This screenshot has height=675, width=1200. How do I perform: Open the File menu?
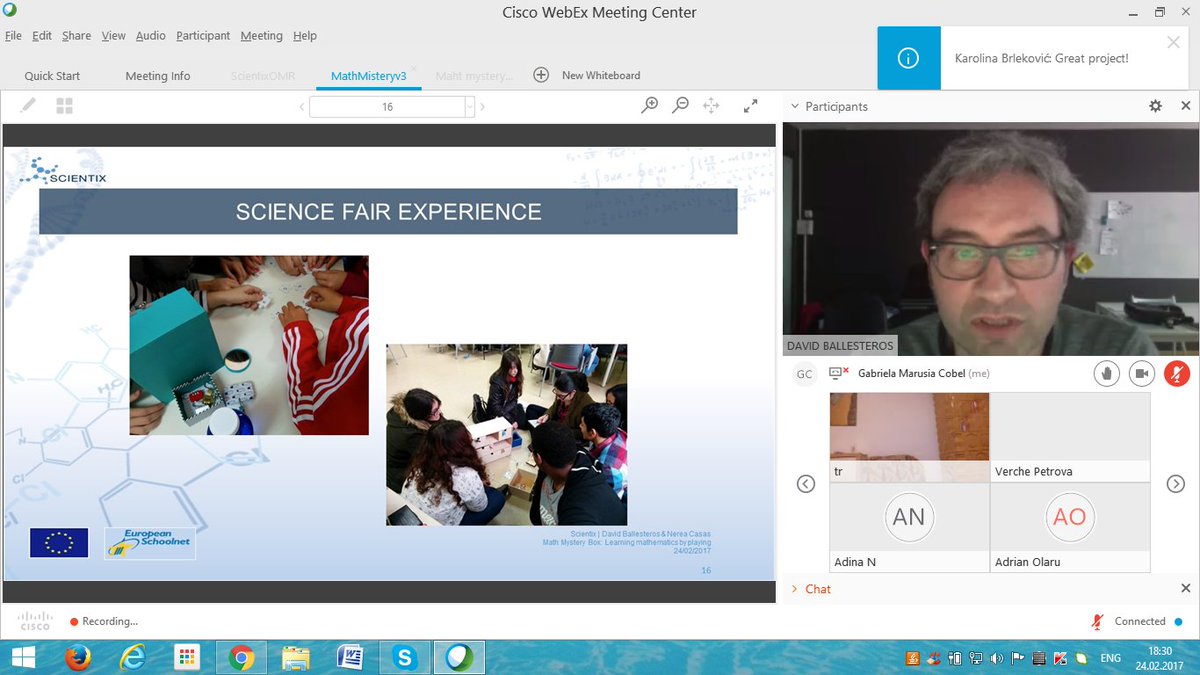(x=13, y=35)
